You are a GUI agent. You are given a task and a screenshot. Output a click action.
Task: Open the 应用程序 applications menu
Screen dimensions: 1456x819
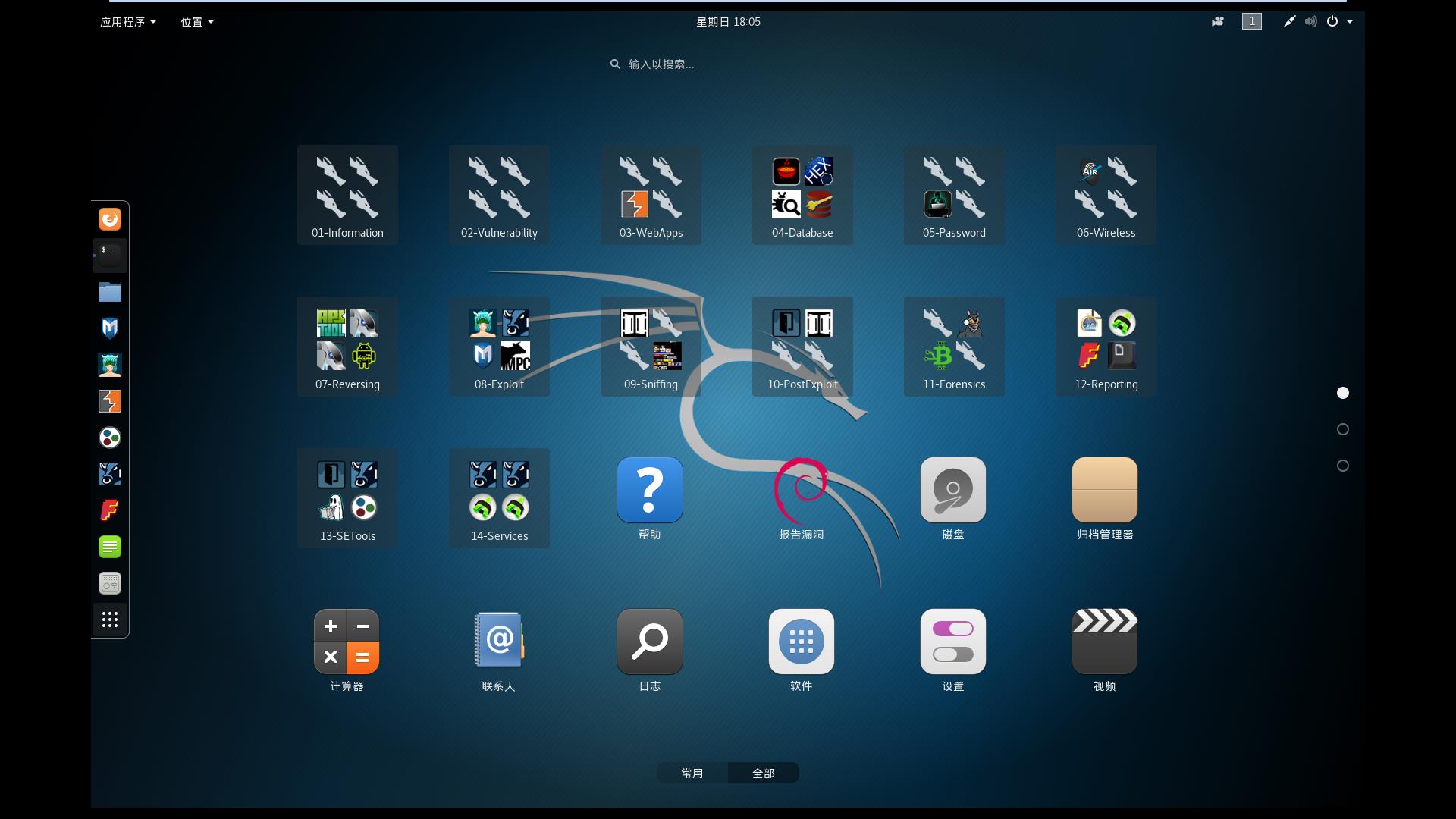128,22
